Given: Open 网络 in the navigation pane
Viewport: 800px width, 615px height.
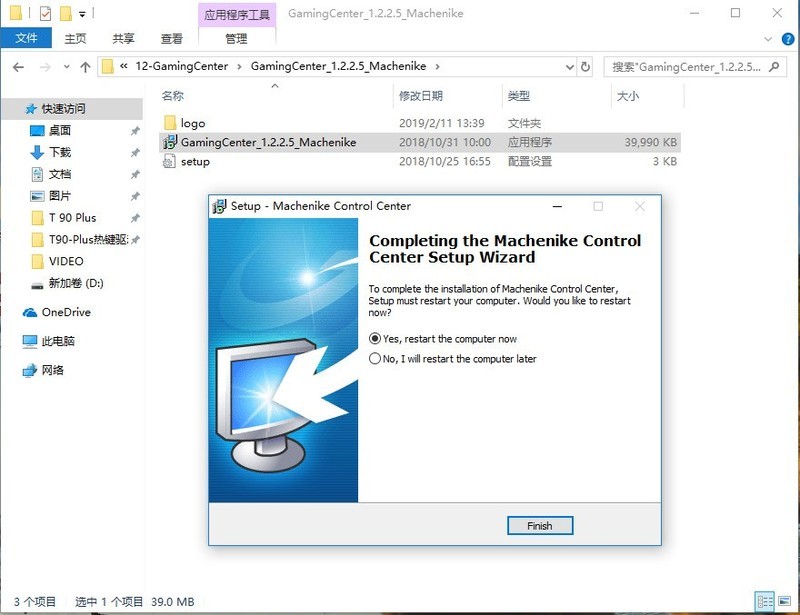Looking at the screenshot, I should coord(53,370).
